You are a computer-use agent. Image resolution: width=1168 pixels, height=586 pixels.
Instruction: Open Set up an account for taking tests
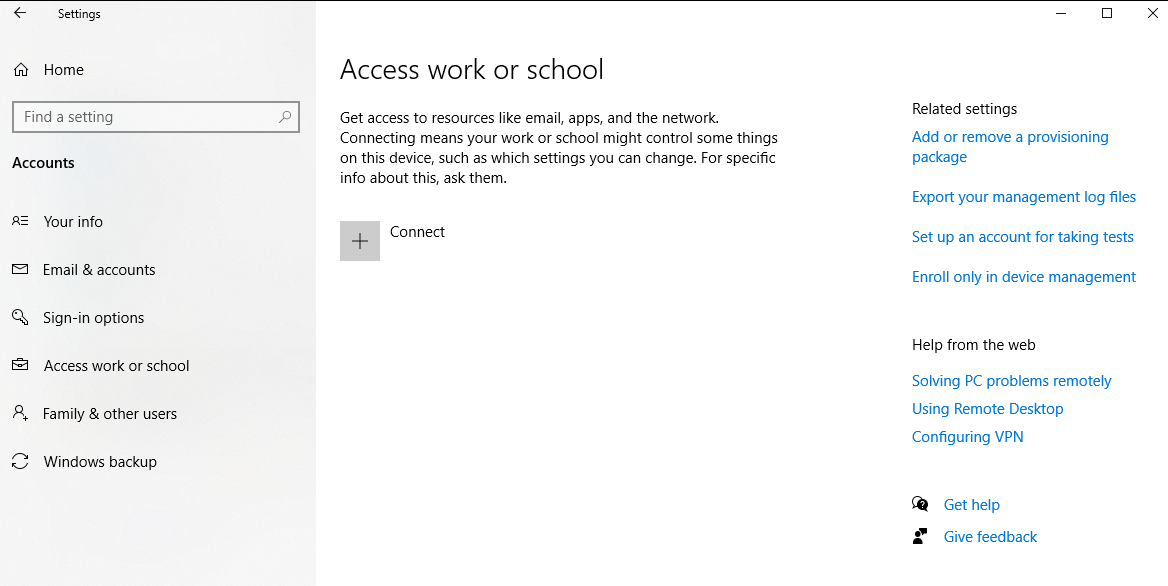pos(1023,237)
